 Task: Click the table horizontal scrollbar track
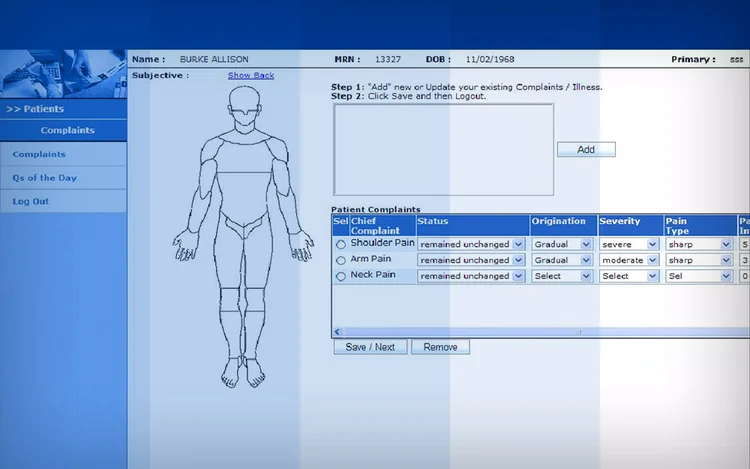point(545,332)
